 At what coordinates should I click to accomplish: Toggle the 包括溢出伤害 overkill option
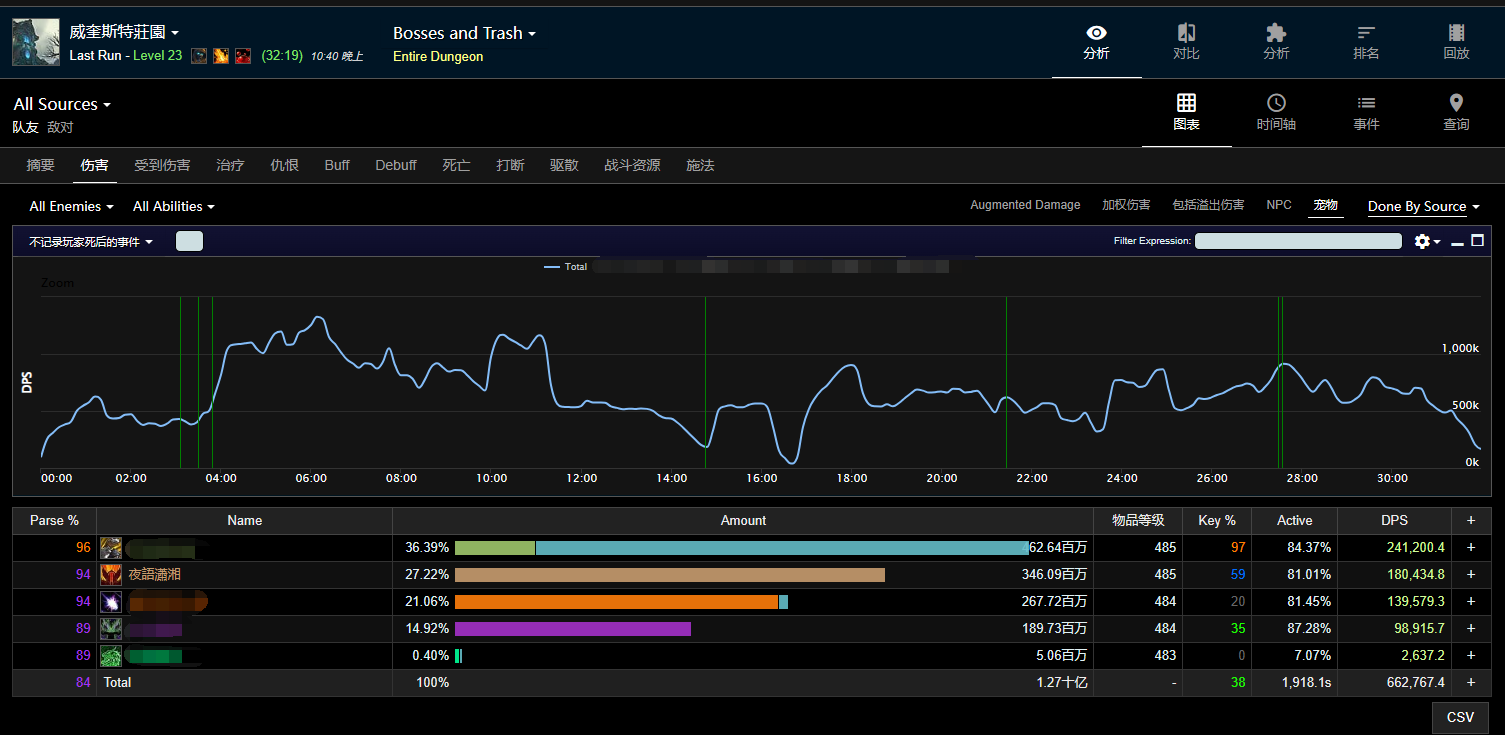click(x=1208, y=205)
